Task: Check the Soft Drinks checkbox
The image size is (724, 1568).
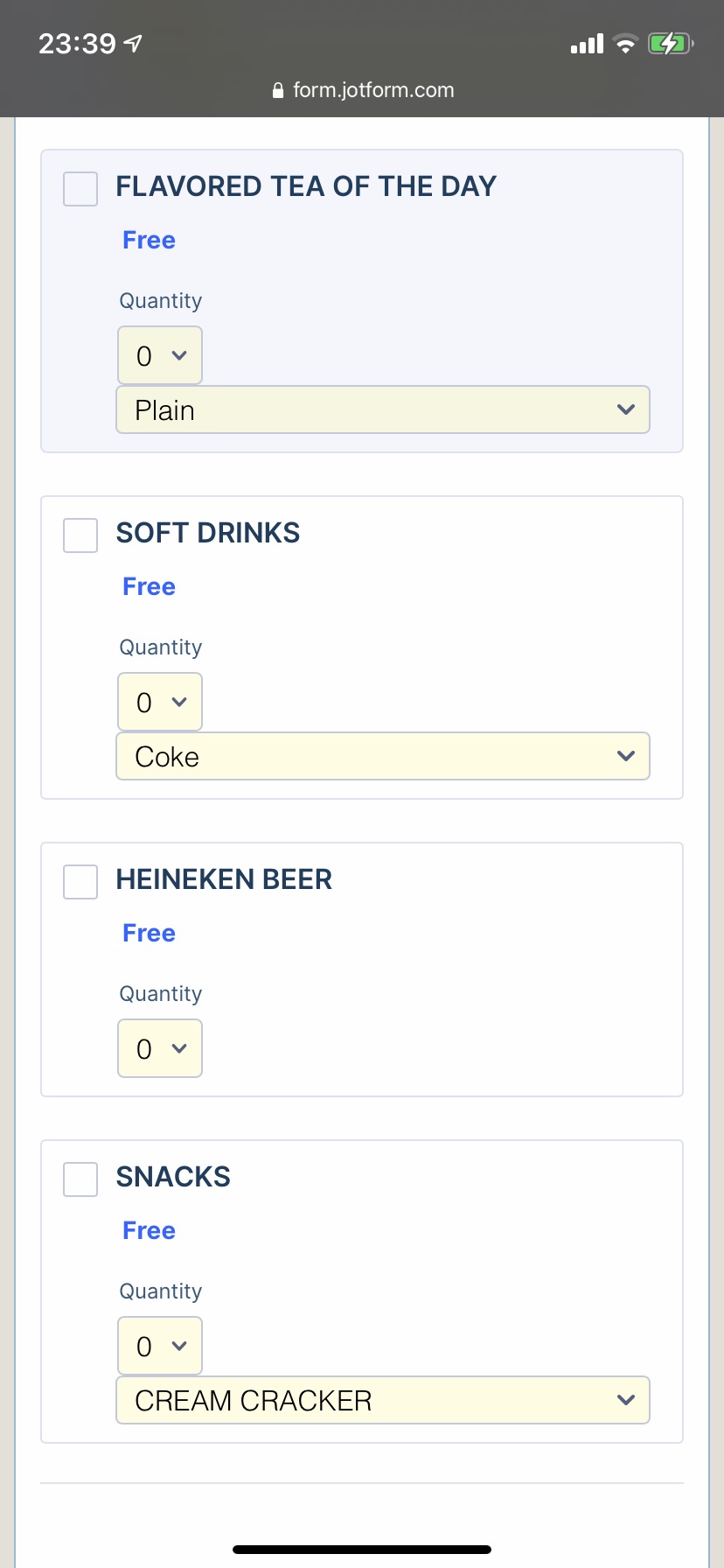Action: click(x=80, y=535)
